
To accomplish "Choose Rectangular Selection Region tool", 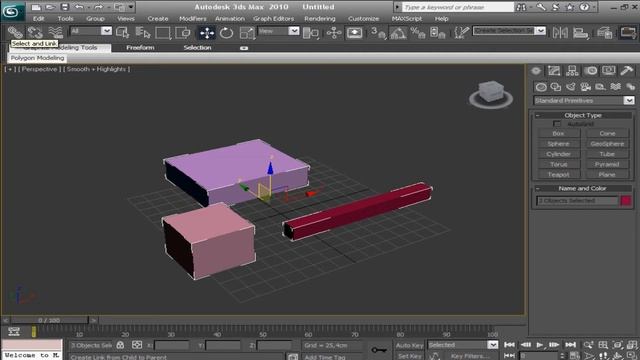I will point(162,32).
